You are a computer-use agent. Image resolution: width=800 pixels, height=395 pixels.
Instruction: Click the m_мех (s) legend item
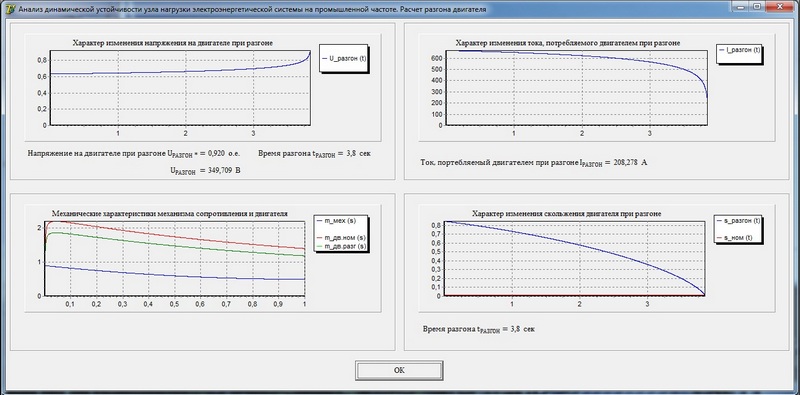[x=339, y=221]
